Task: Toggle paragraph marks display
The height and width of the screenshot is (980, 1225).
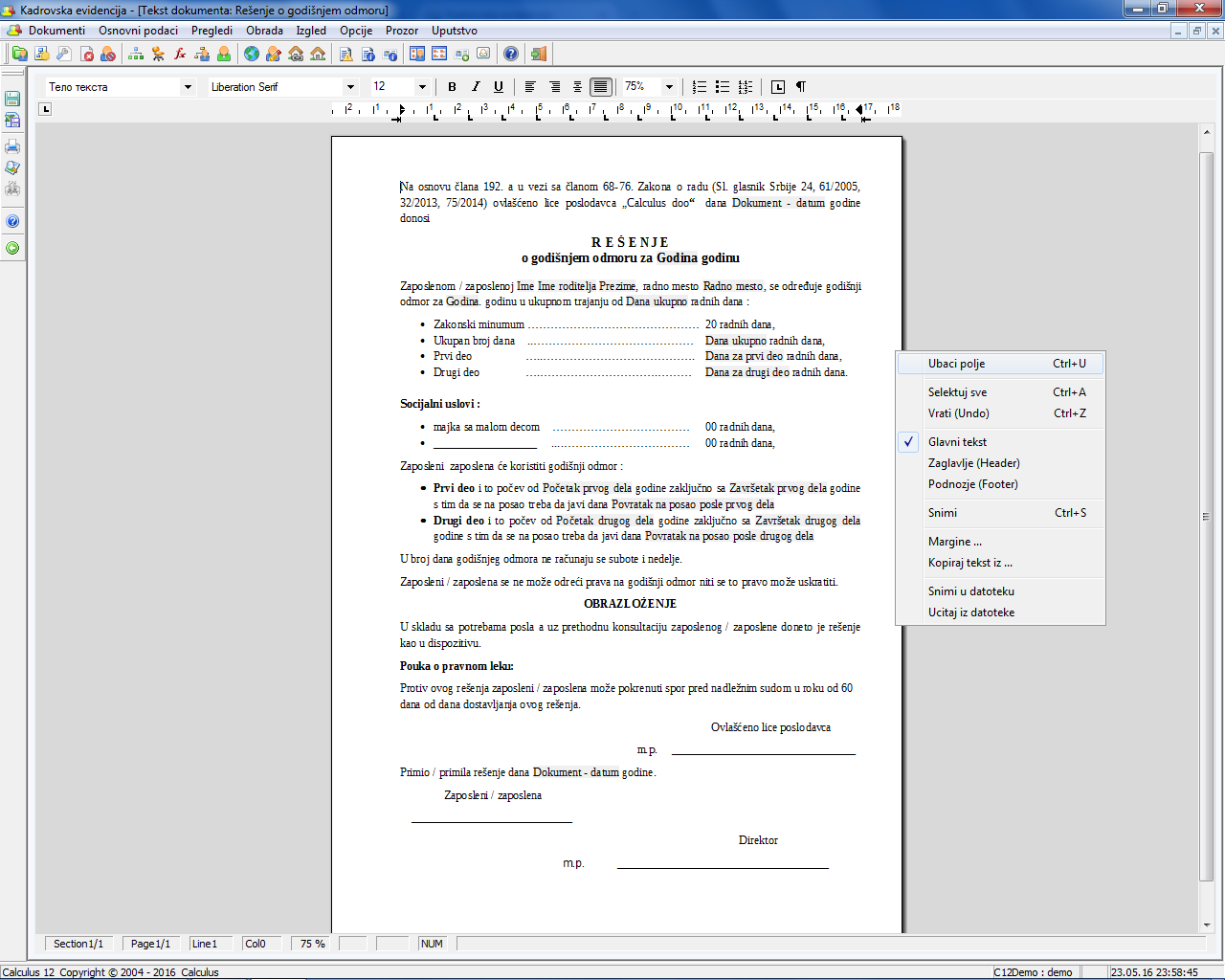Action: coord(801,86)
